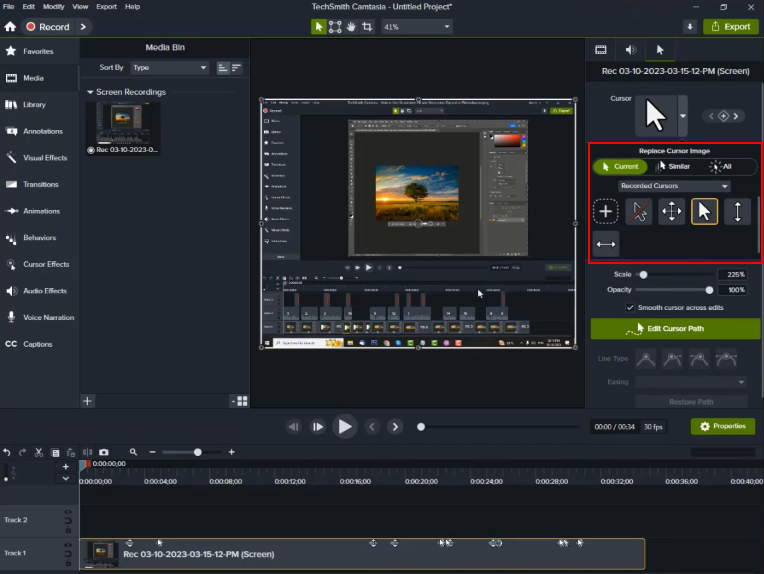Open the Recorded Cursors dropdown
Image resolution: width=764 pixels, height=574 pixels.
tap(674, 186)
